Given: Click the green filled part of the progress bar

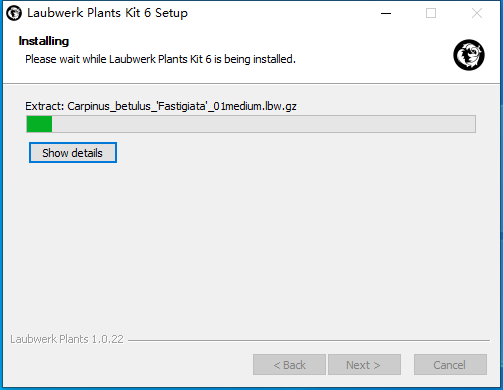Looking at the screenshot, I should point(39,124).
